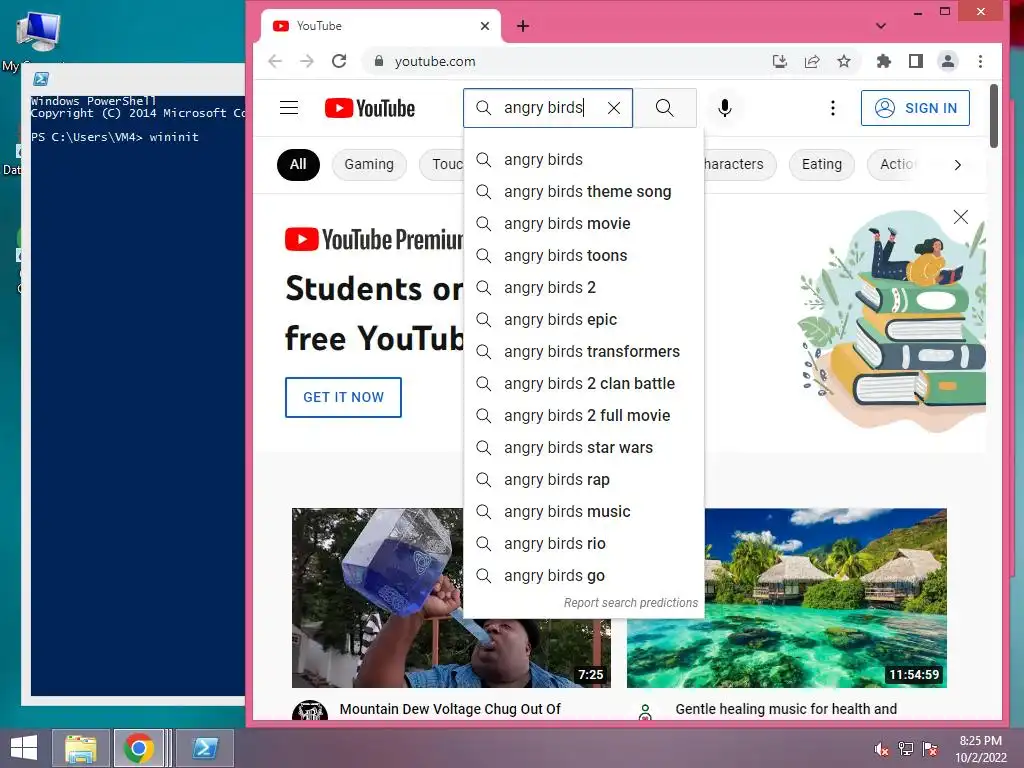Open YouTube settings three-dot menu
Viewport: 1024px width, 768px height.
(833, 108)
